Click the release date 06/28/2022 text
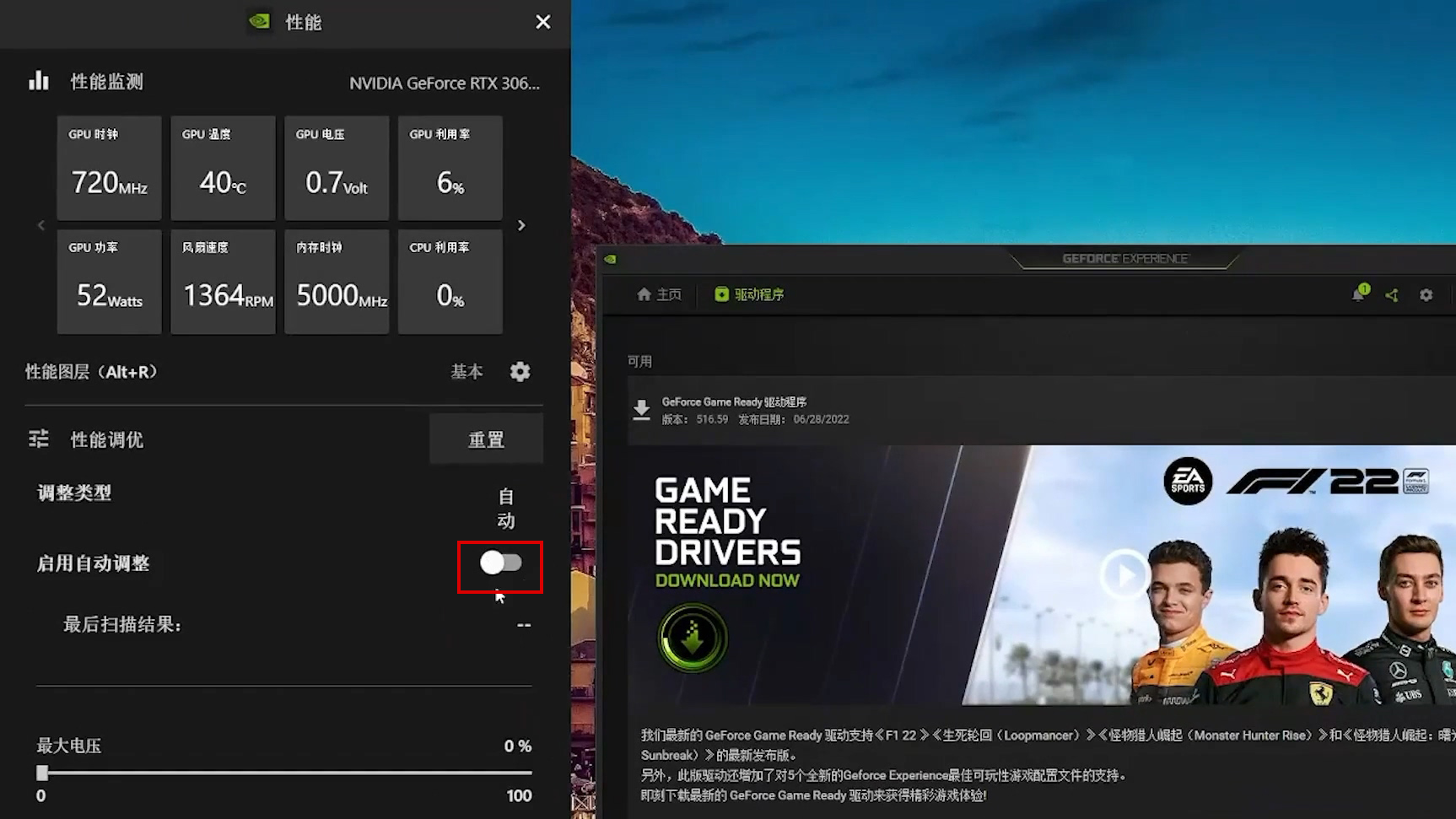The width and height of the screenshot is (1456, 819). coord(821,419)
